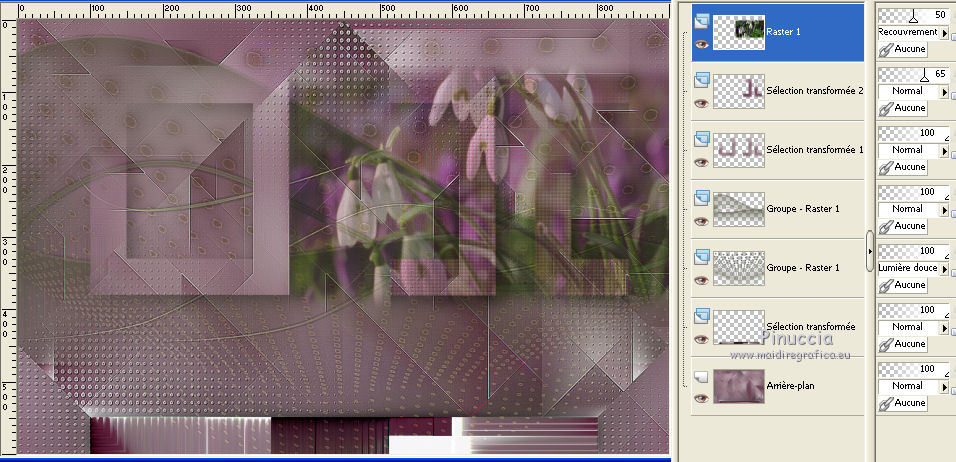Click opacity slider of Normal-blend Groupe - Raster 1
The image size is (956, 462).
click(913, 192)
